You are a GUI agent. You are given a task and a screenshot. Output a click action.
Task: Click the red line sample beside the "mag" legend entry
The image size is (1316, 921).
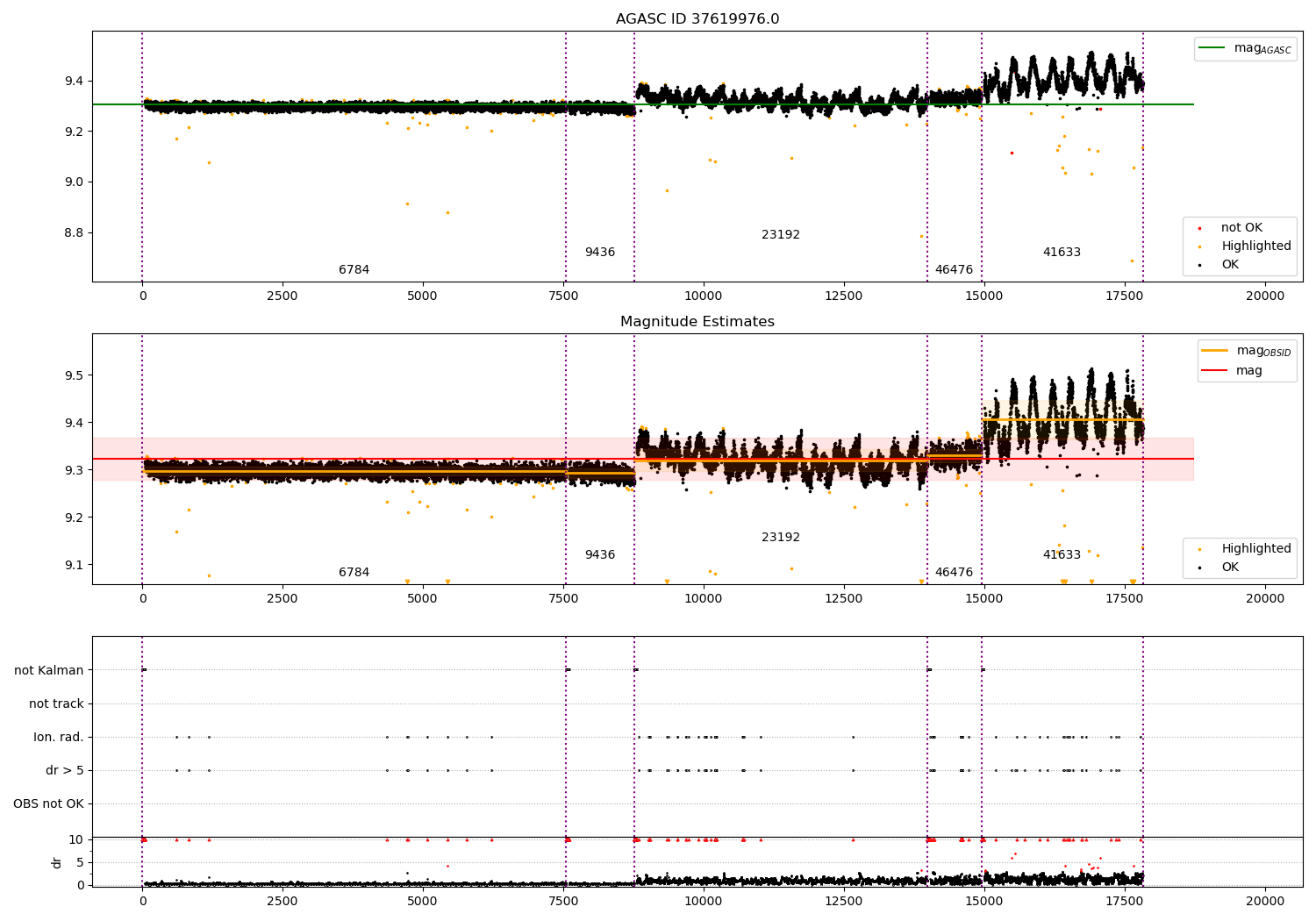[1214, 371]
